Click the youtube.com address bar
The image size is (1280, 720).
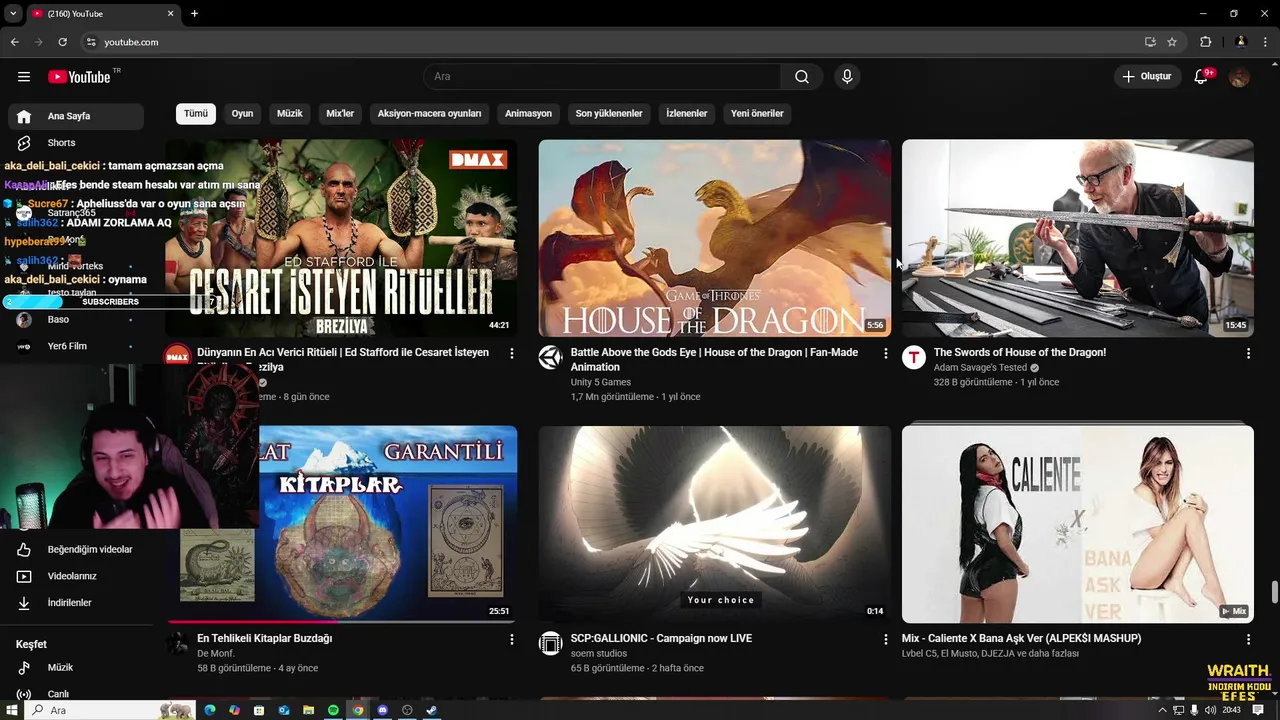coord(610,42)
